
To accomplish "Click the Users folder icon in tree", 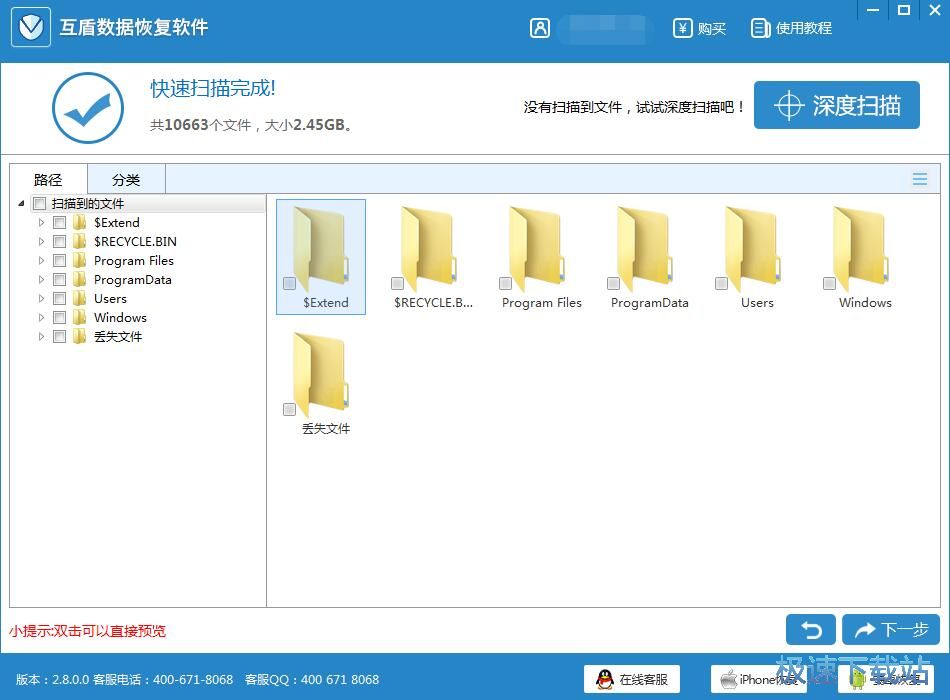I will point(79,298).
